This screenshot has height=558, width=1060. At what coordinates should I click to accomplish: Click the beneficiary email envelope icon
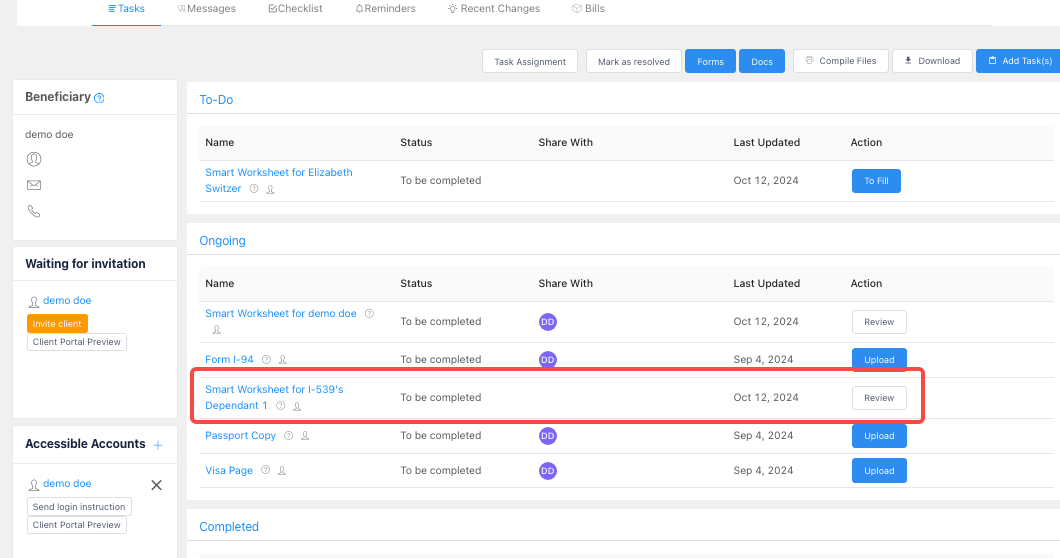(x=34, y=185)
